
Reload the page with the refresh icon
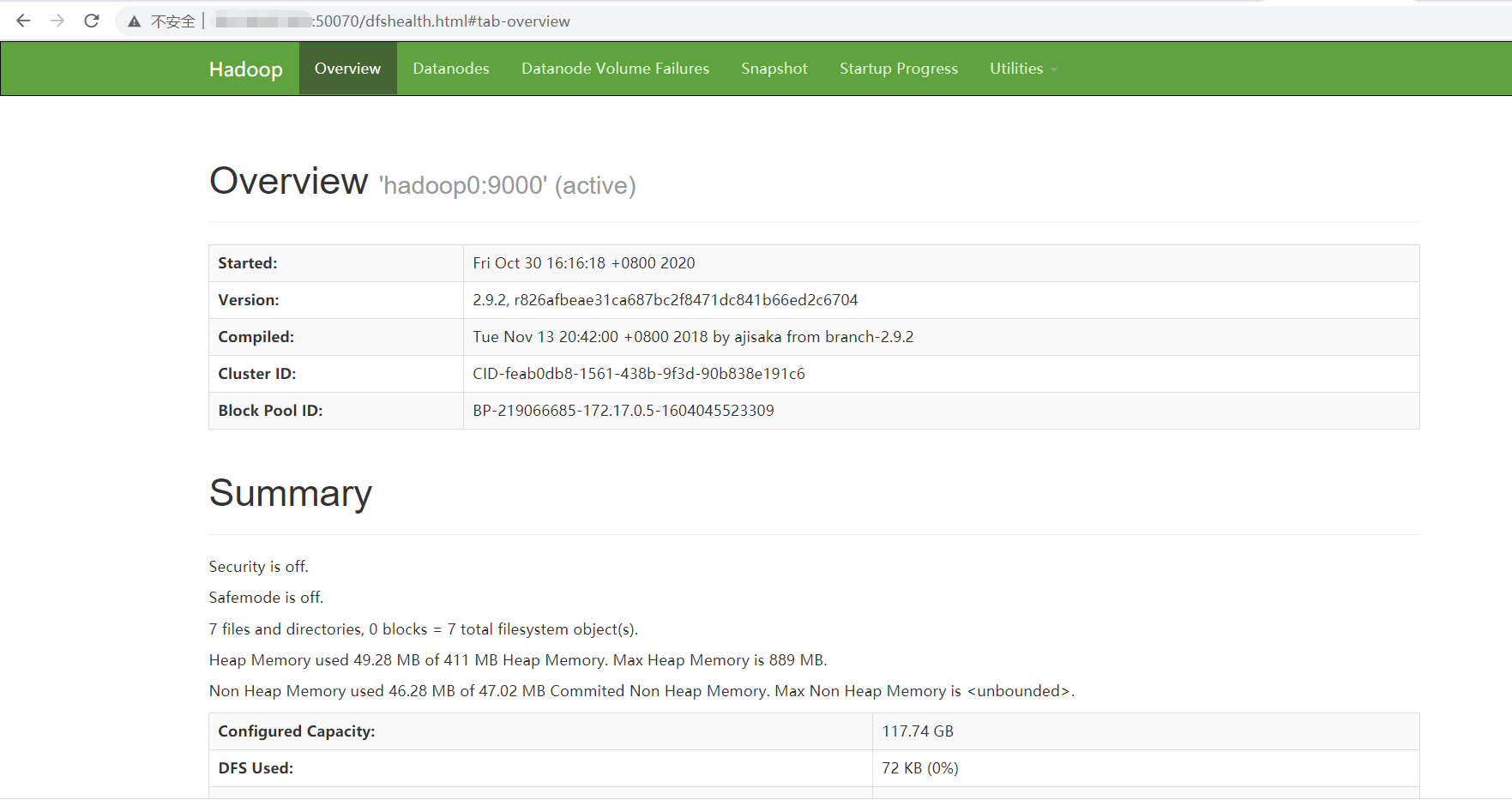[92, 21]
